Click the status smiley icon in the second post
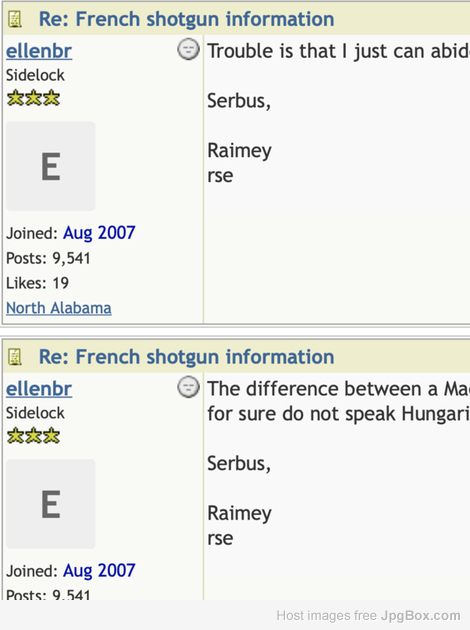This screenshot has height=630, width=470. [188, 387]
